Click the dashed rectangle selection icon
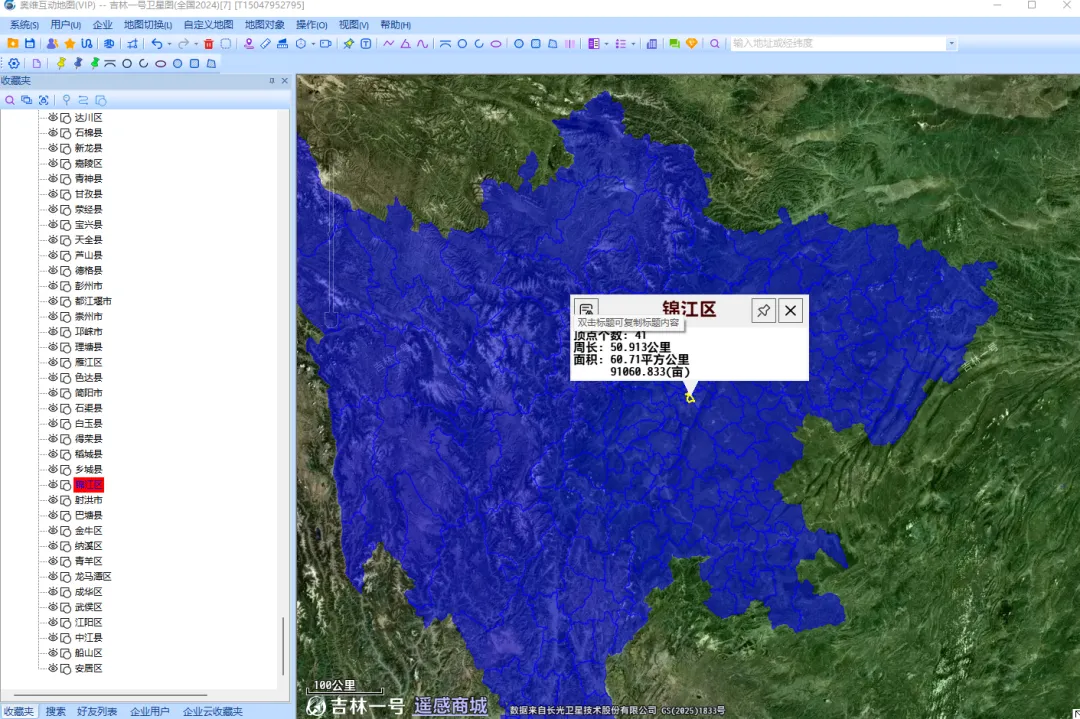This screenshot has width=1080, height=719. click(x=225, y=43)
